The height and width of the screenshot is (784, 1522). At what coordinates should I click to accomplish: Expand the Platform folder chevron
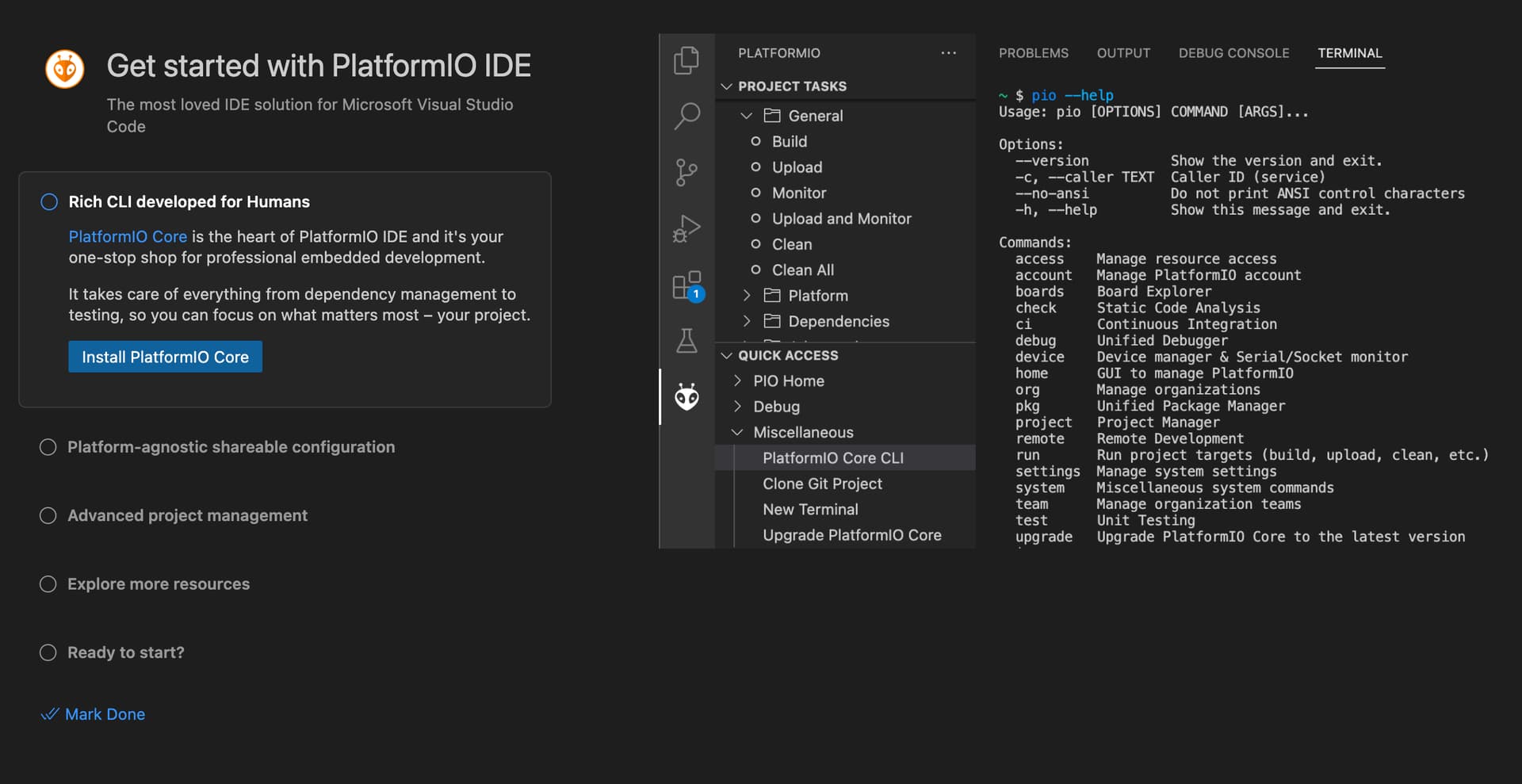tap(746, 296)
